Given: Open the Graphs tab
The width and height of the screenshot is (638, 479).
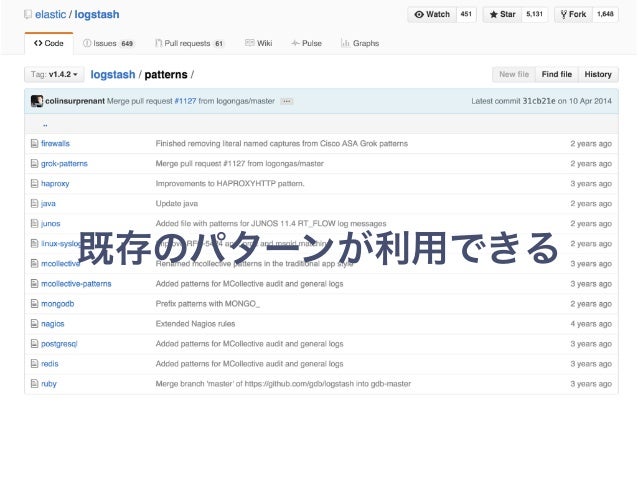Looking at the screenshot, I should (360, 43).
